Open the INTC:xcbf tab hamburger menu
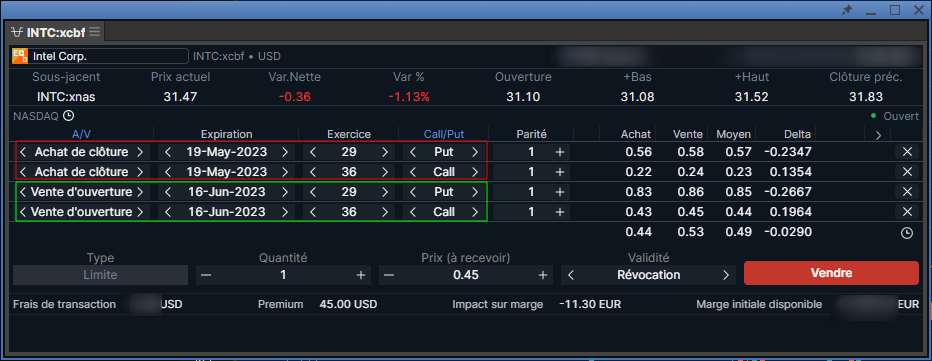 [95, 32]
